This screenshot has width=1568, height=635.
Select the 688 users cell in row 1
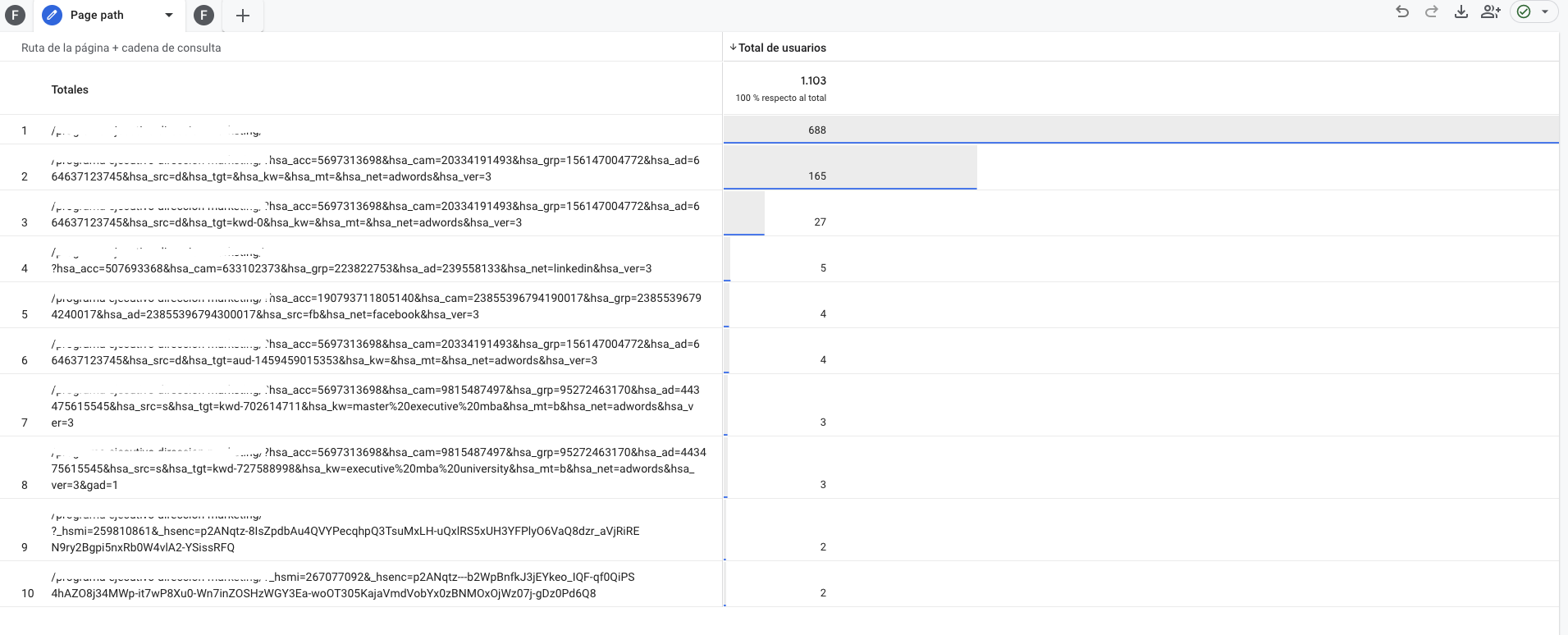pos(817,130)
